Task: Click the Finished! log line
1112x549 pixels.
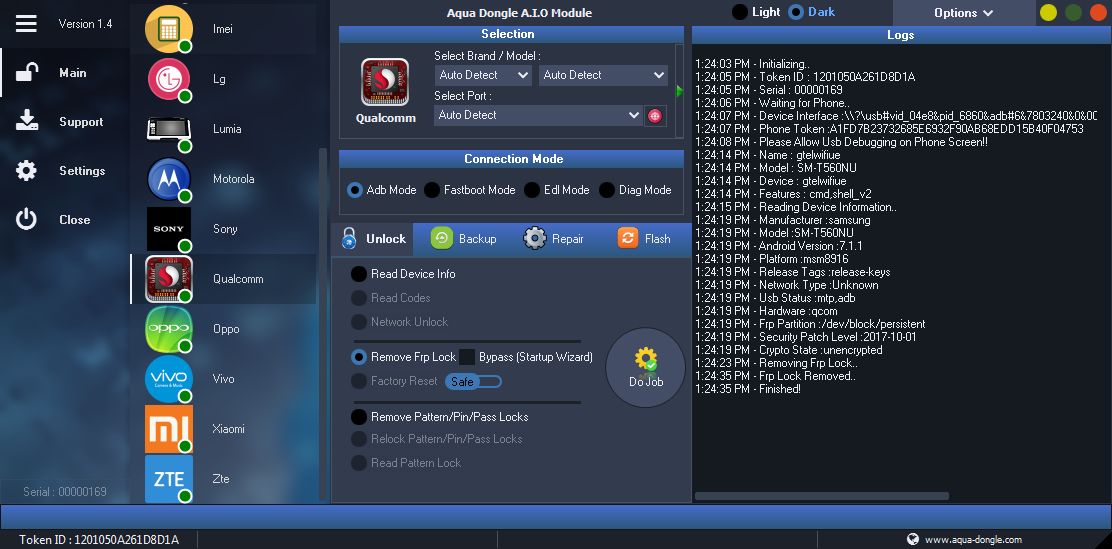Action: tap(748, 389)
